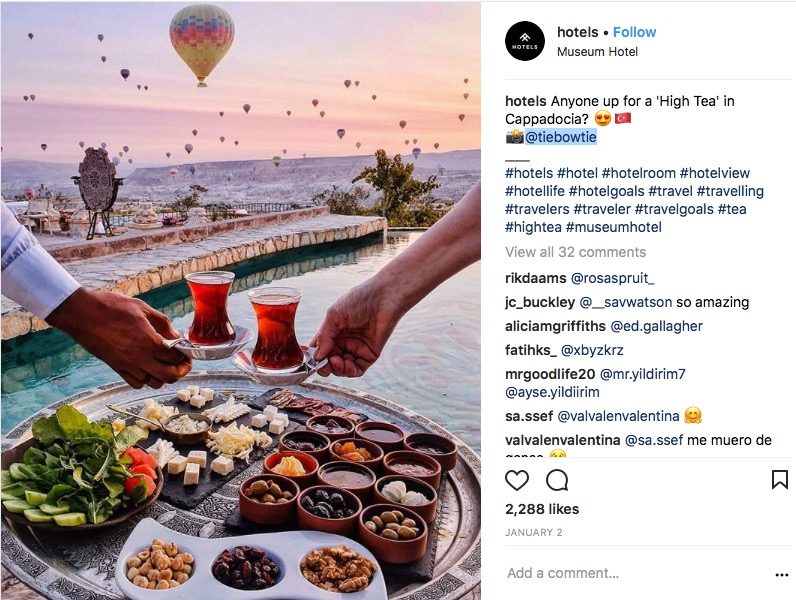Open the three-dot more options menu
796x600 pixels.
(782, 575)
